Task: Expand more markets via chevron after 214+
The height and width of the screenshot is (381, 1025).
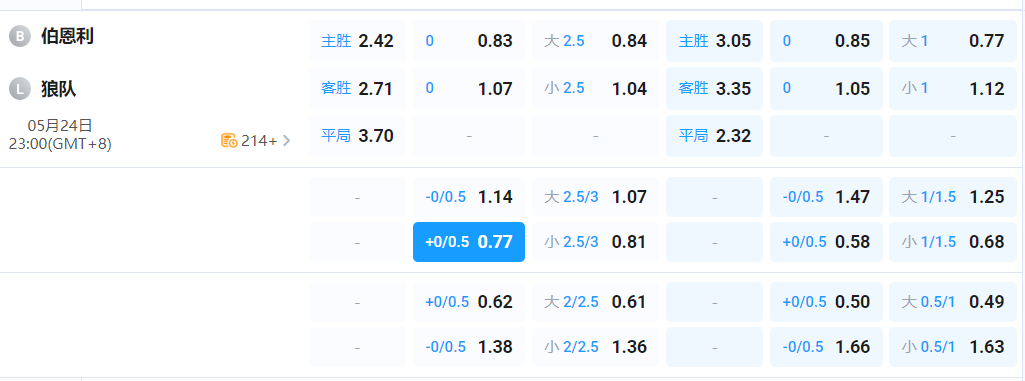Action: 286,140
